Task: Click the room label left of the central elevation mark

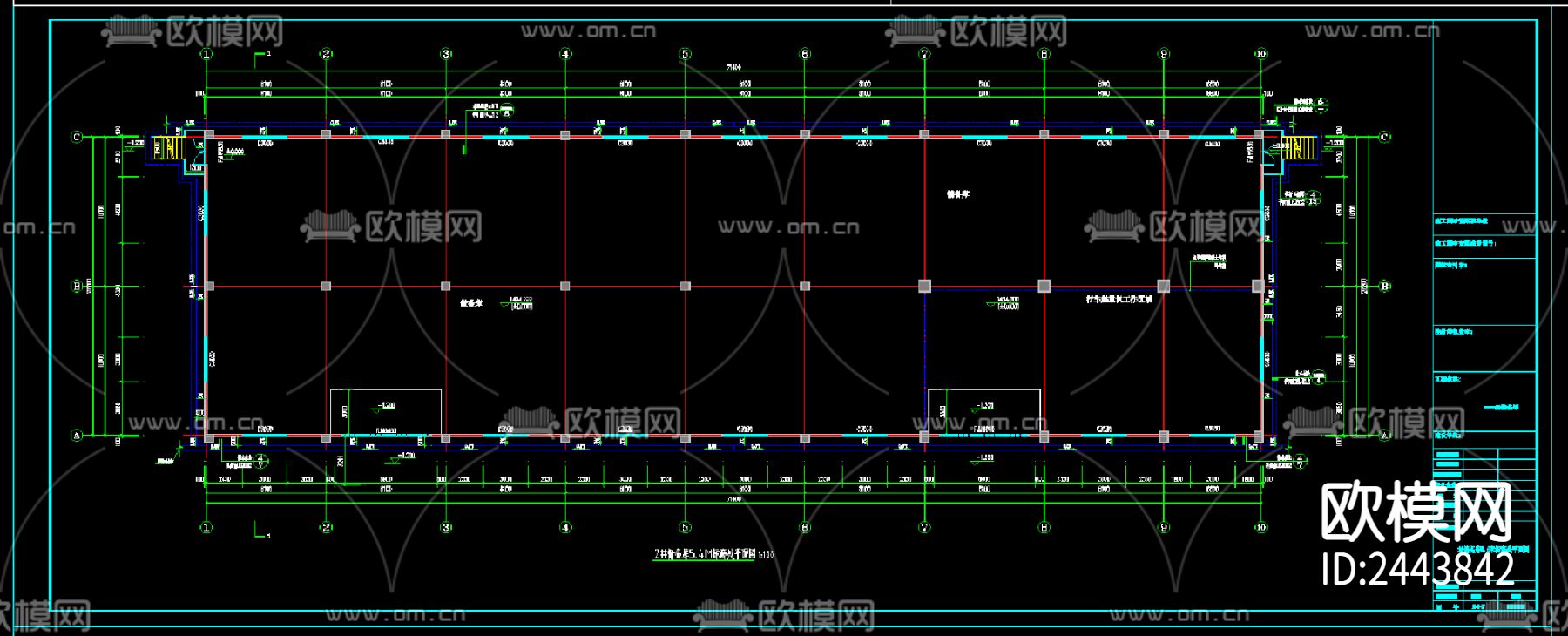Action: click(471, 303)
